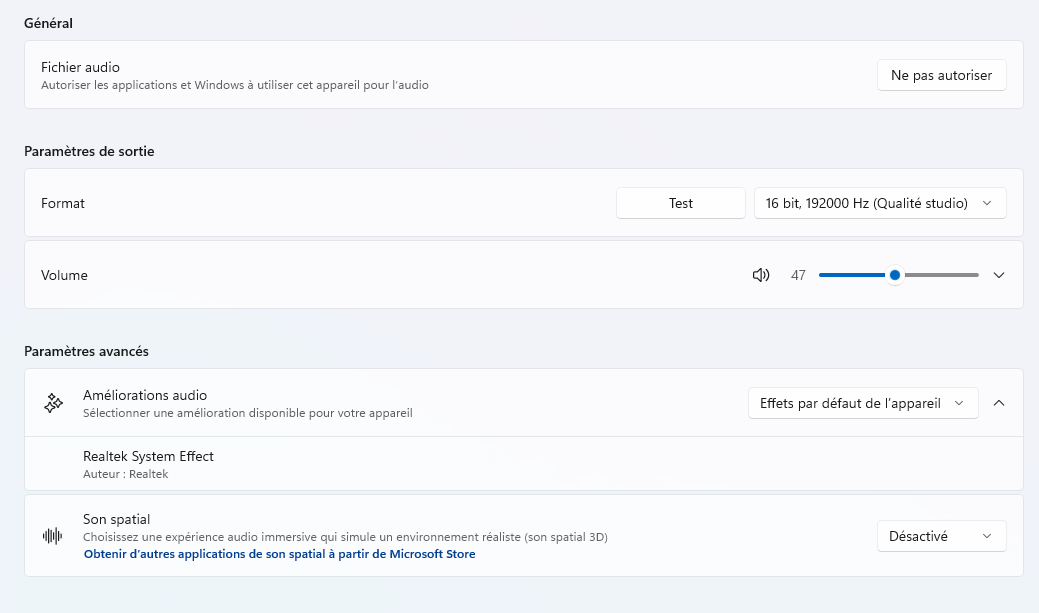
Task: Click the Paramètres avancés section heading
Action: (x=86, y=351)
